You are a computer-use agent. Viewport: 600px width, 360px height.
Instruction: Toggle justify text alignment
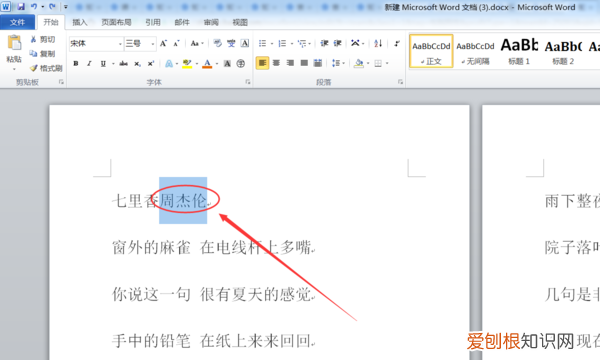[304, 63]
